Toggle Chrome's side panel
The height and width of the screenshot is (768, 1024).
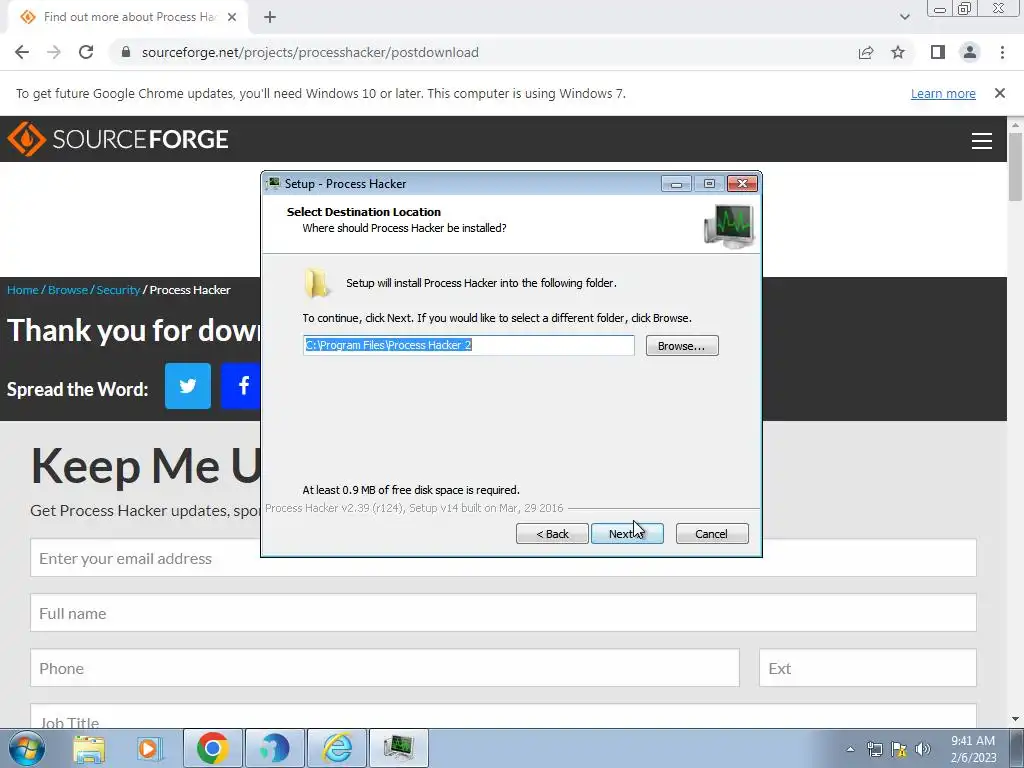click(x=938, y=52)
